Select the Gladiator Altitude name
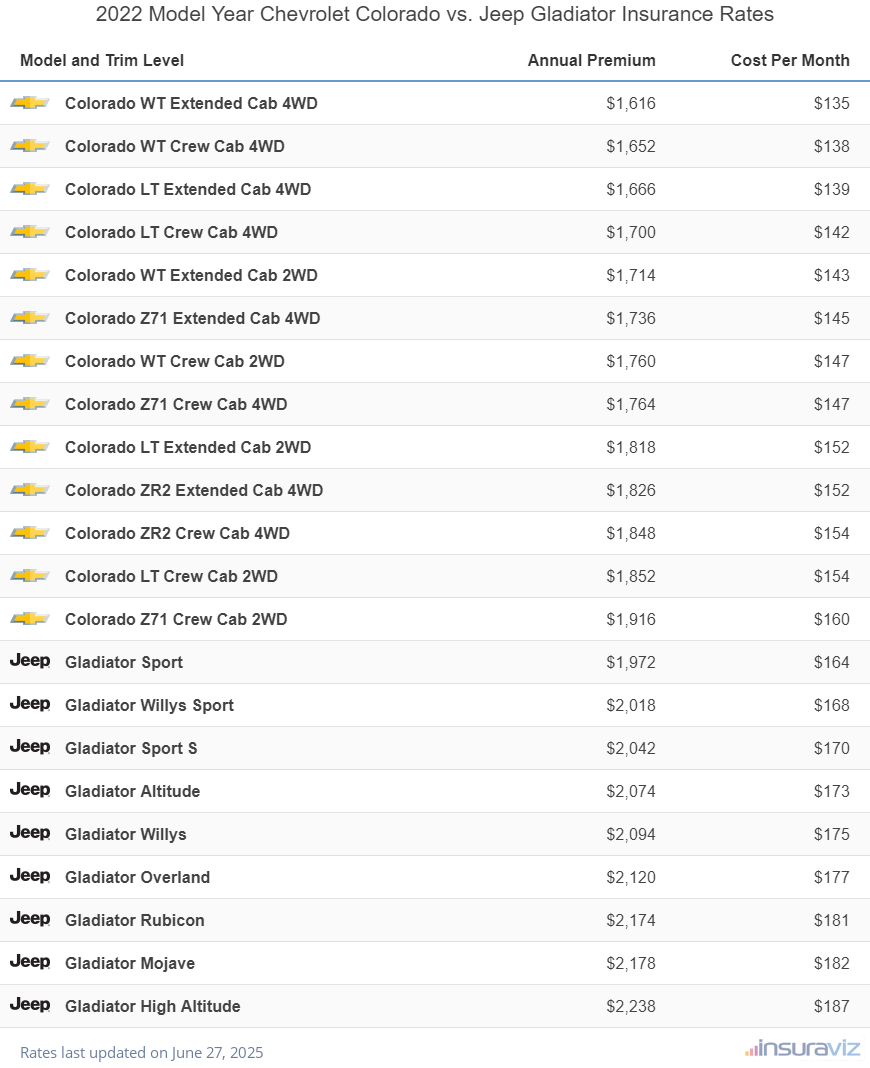This screenshot has width=870, height=1068. click(x=133, y=791)
